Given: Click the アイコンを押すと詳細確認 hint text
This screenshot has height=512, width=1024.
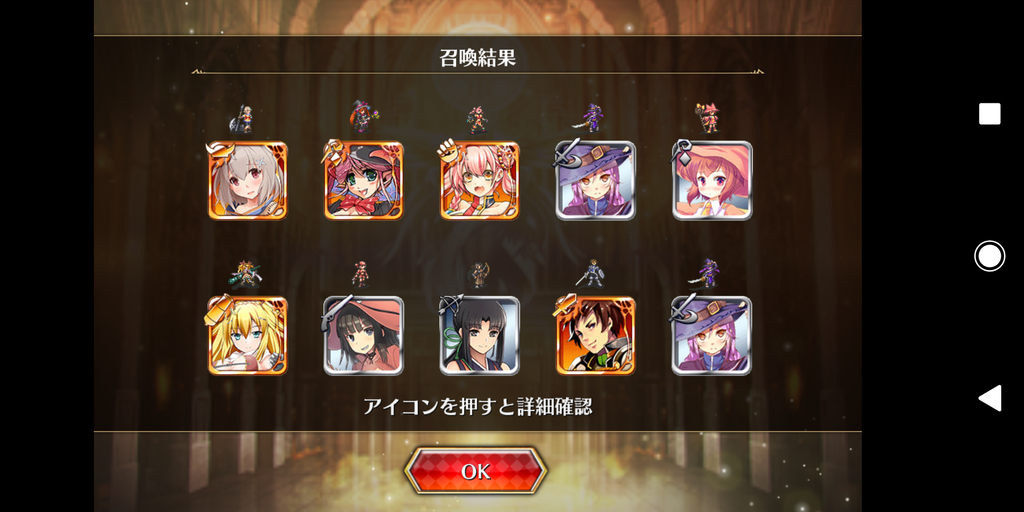Looking at the screenshot, I should [477, 406].
